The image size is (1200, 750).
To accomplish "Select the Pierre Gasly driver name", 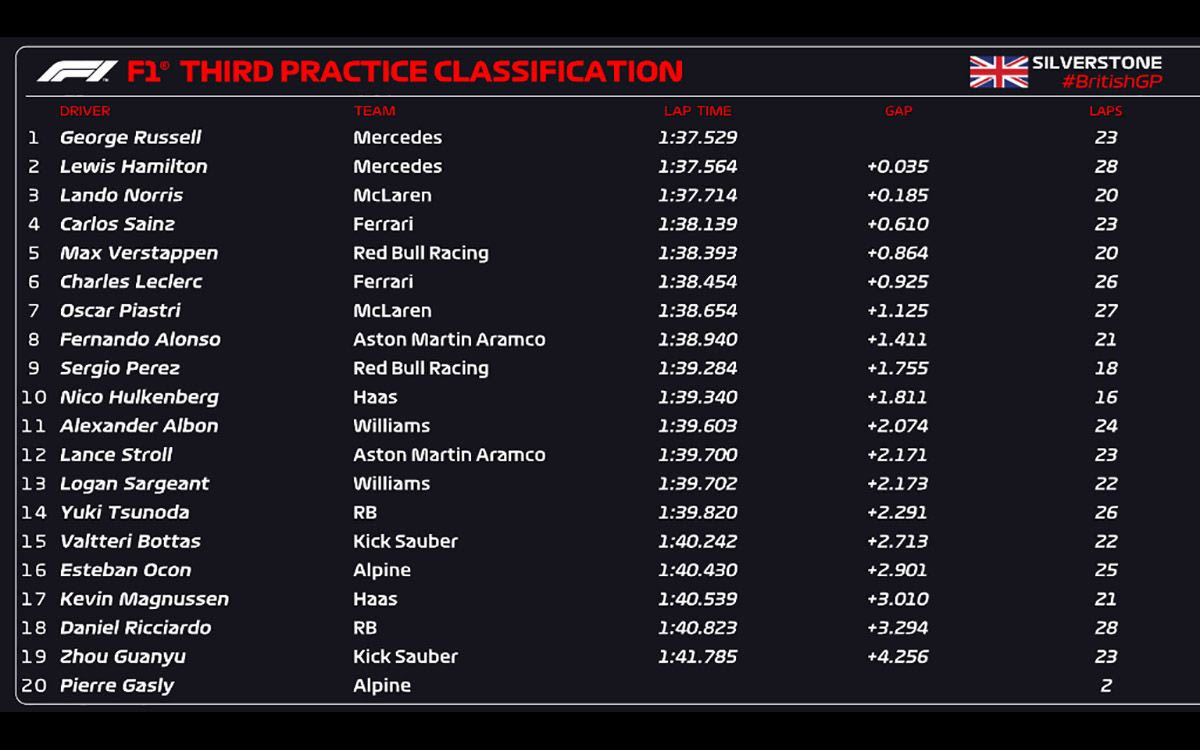I will 116,686.
